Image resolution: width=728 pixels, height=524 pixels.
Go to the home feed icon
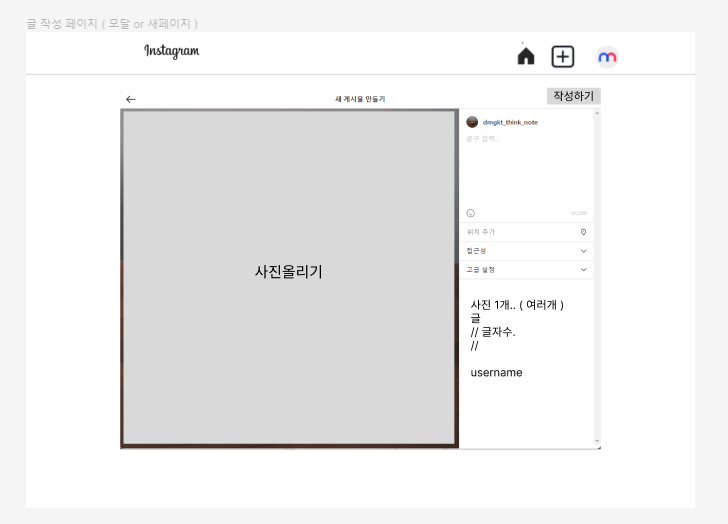[x=526, y=57]
